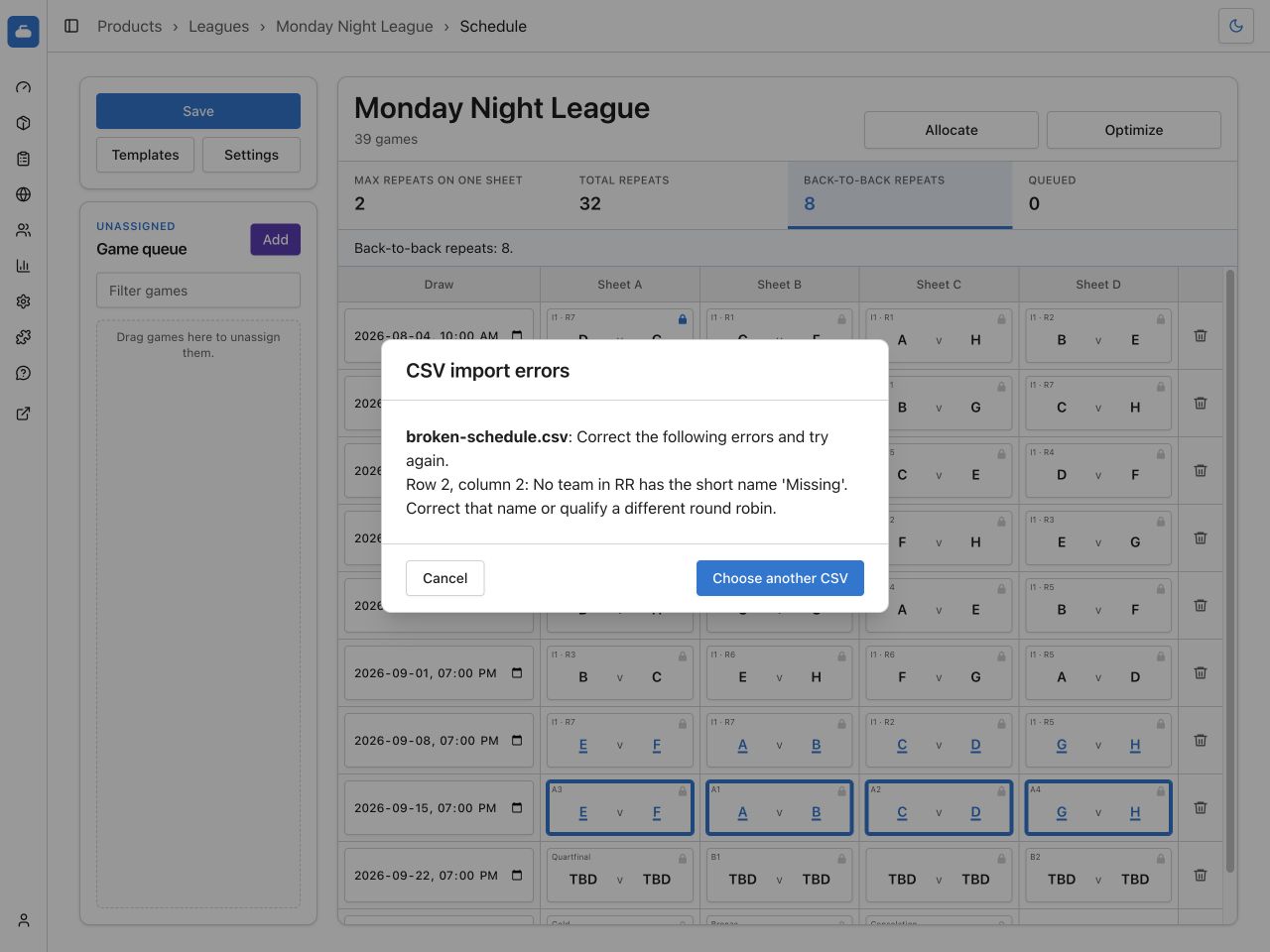
Task: Focus the Filter games input field
Action: point(198,291)
